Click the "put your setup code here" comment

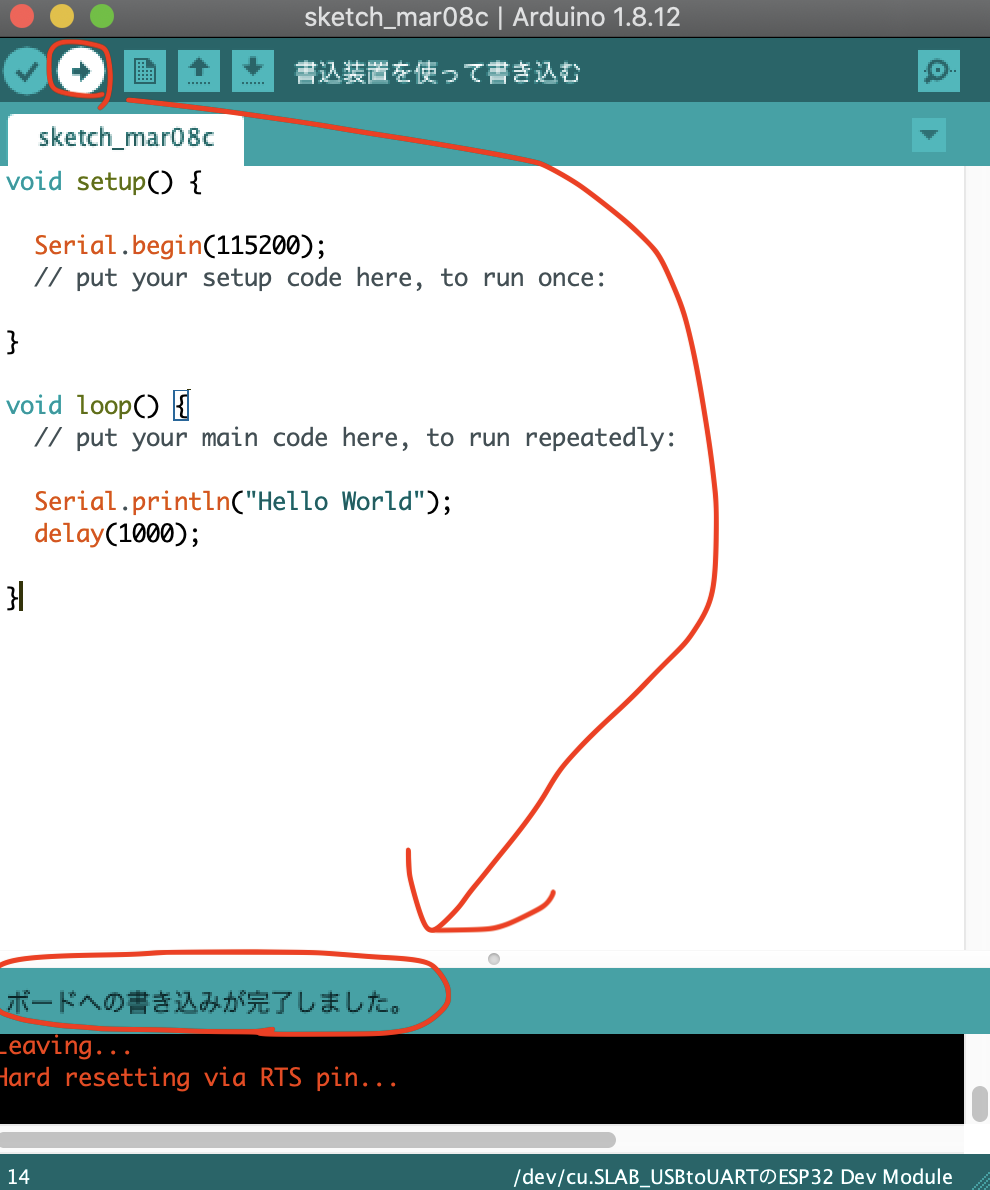click(x=320, y=278)
